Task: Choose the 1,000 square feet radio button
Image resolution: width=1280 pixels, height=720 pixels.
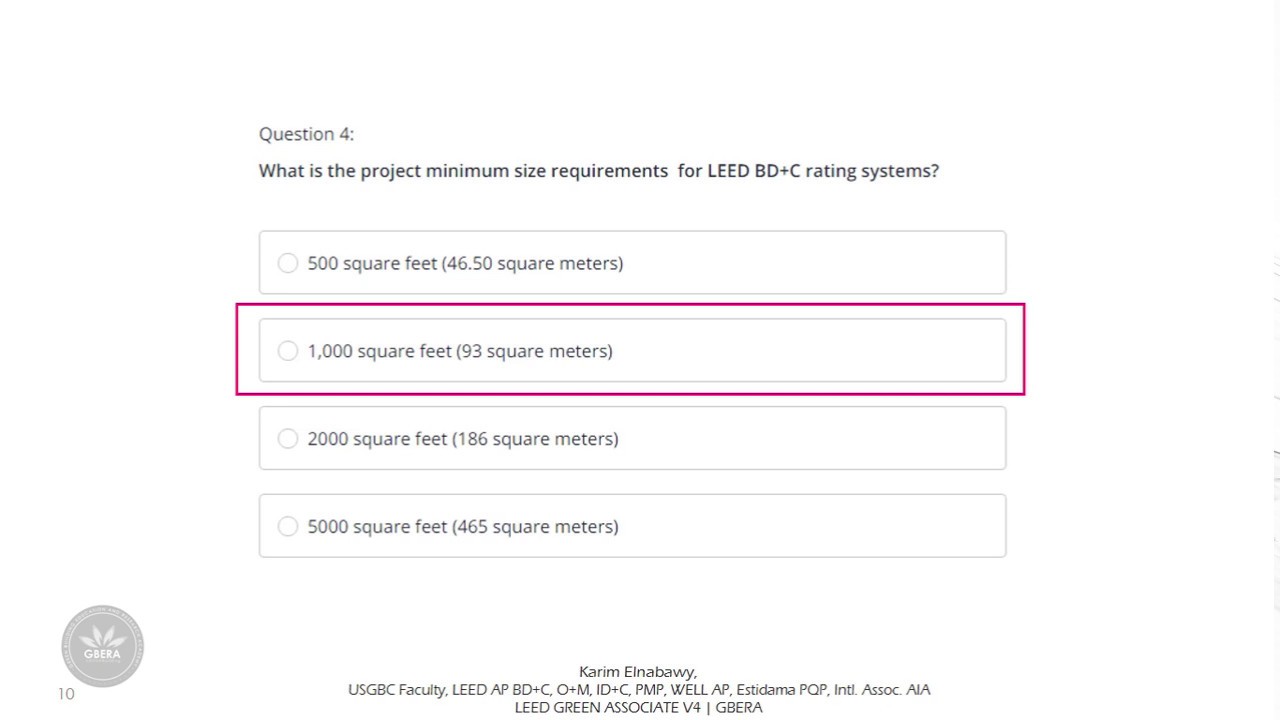Action: pos(288,351)
